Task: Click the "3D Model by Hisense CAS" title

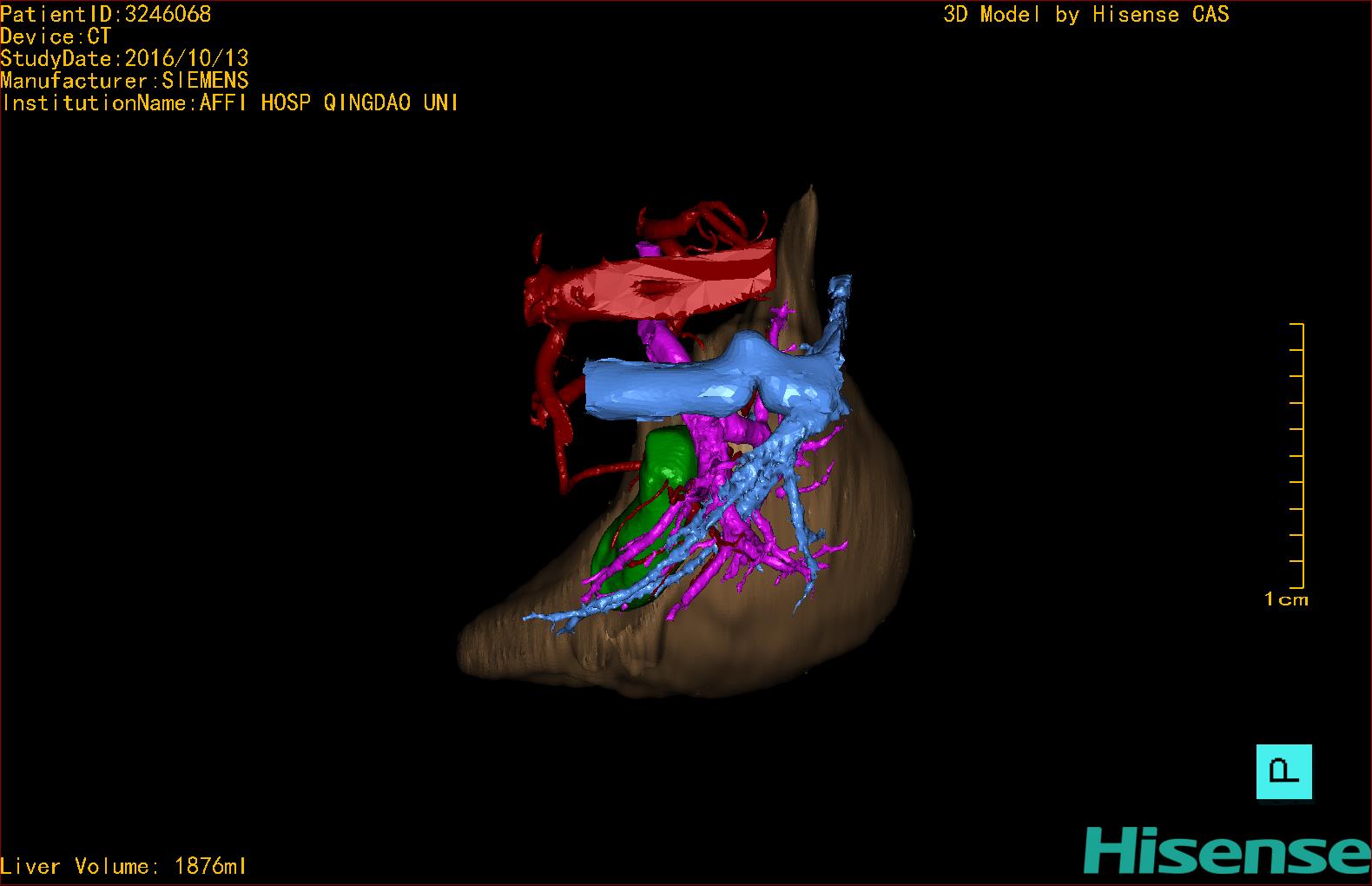Action: click(x=1086, y=14)
